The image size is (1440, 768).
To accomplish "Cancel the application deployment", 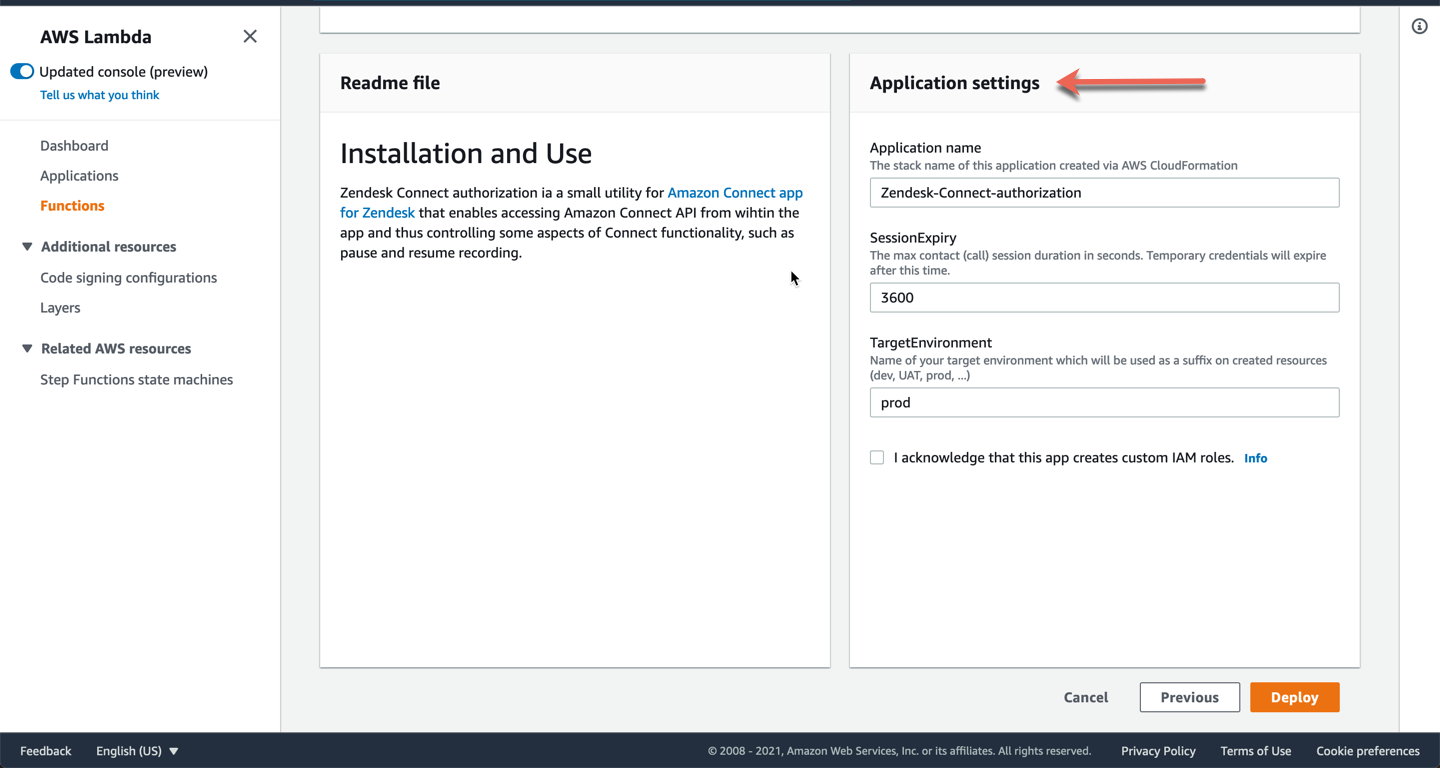I will click(1085, 698).
